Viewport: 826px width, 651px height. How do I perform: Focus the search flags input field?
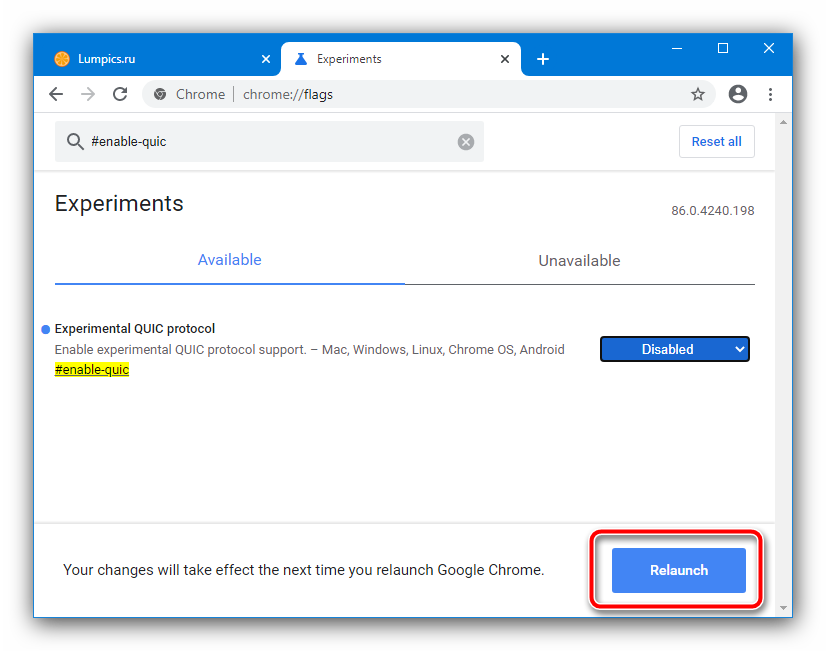point(270,142)
